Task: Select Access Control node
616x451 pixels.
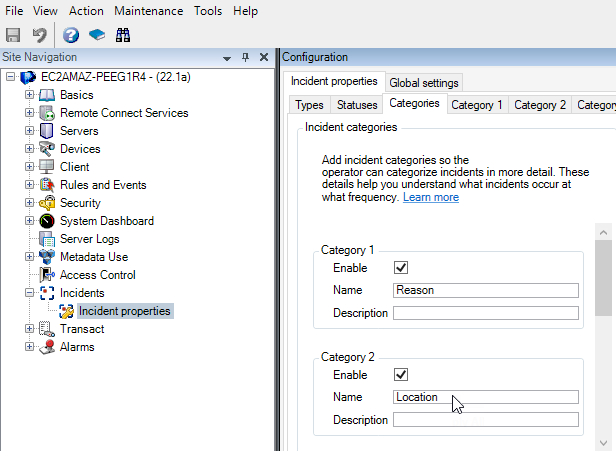Action: [97, 275]
